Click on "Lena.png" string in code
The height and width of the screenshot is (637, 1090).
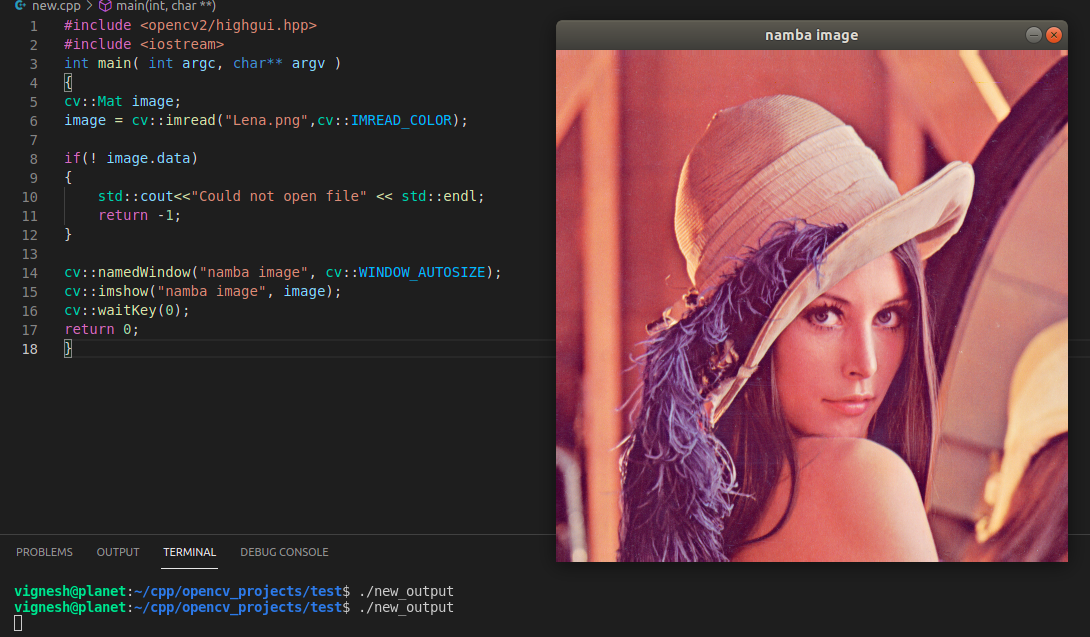tap(266, 120)
